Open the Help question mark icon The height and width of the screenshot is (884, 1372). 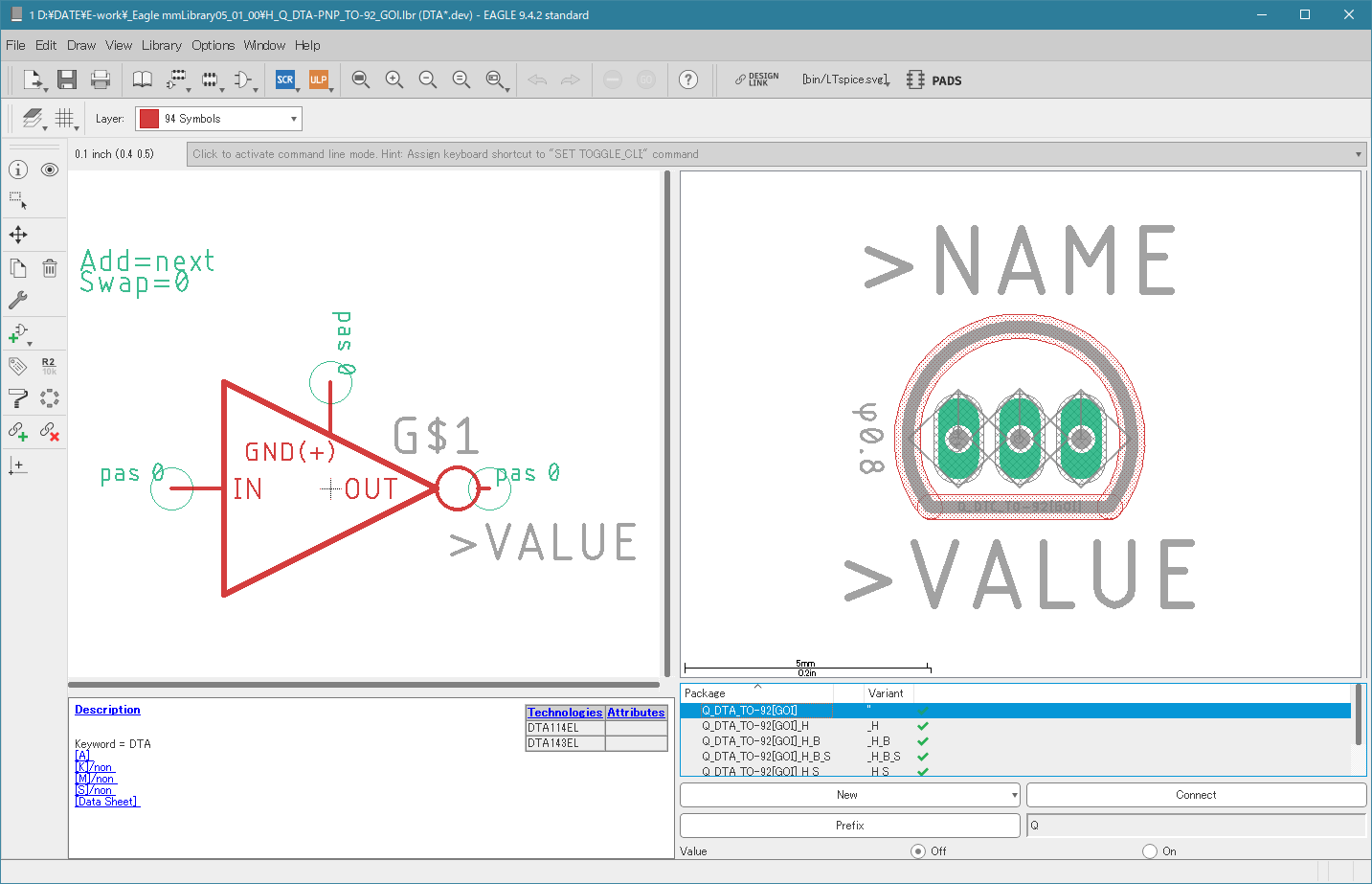coord(687,79)
